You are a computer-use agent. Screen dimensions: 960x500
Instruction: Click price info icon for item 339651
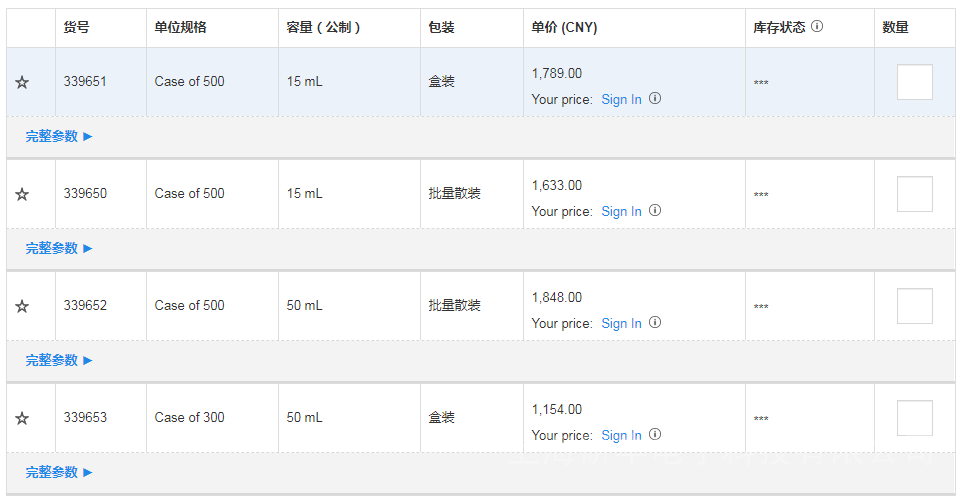click(x=655, y=99)
